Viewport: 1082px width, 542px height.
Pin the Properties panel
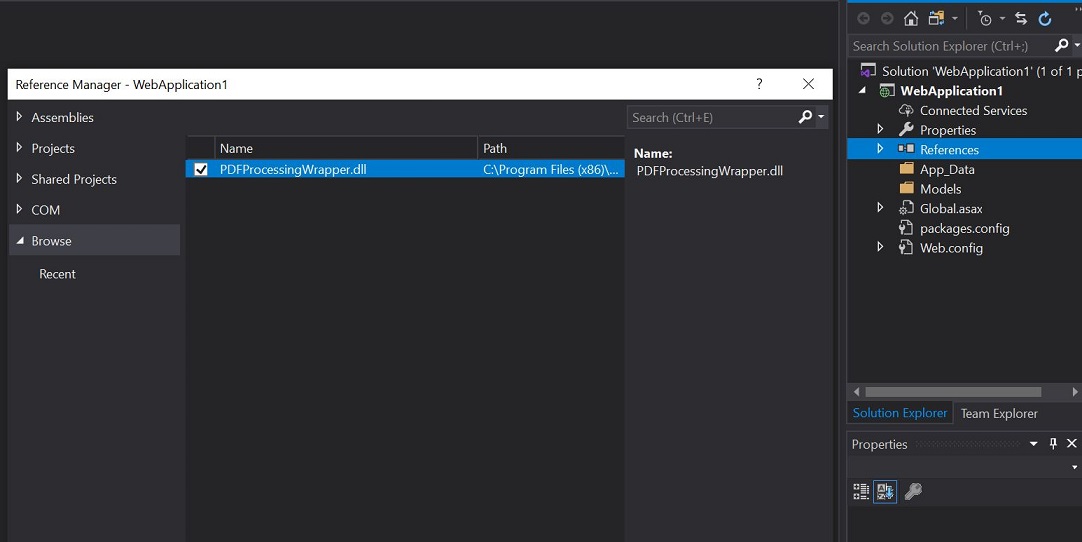tap(1053, 444)
